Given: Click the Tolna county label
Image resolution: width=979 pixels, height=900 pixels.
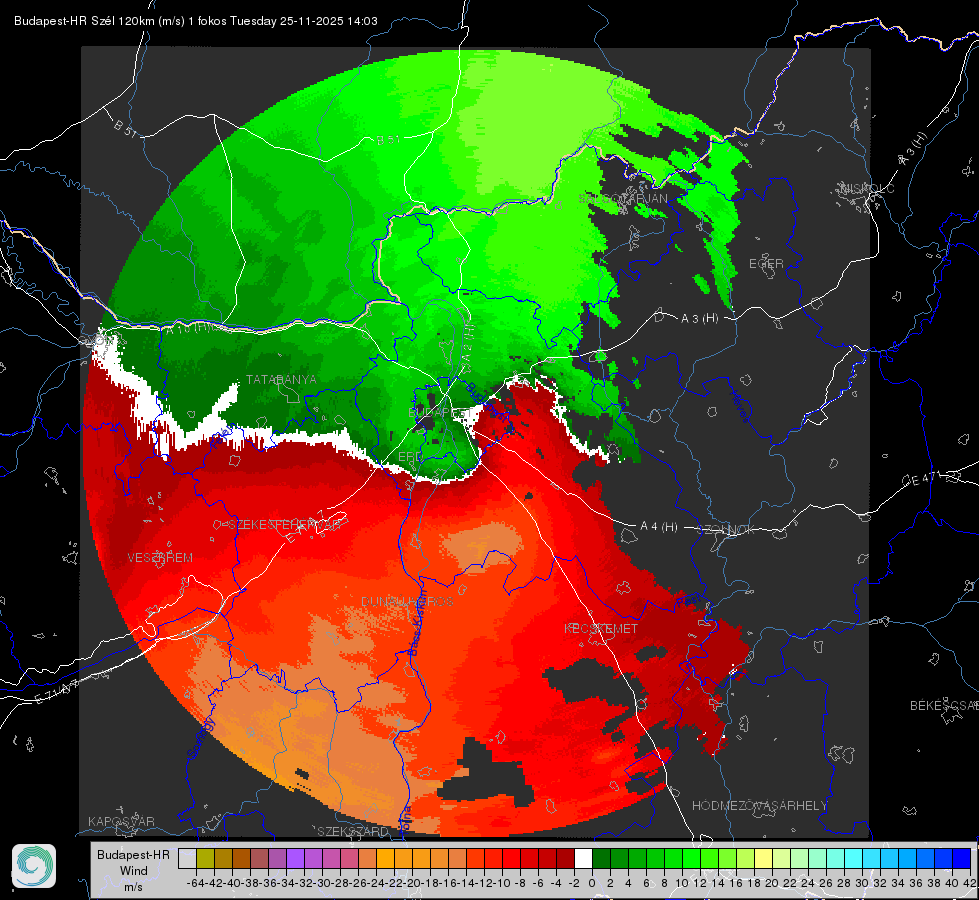Looking at the screenshot, I should click(405, 819).
